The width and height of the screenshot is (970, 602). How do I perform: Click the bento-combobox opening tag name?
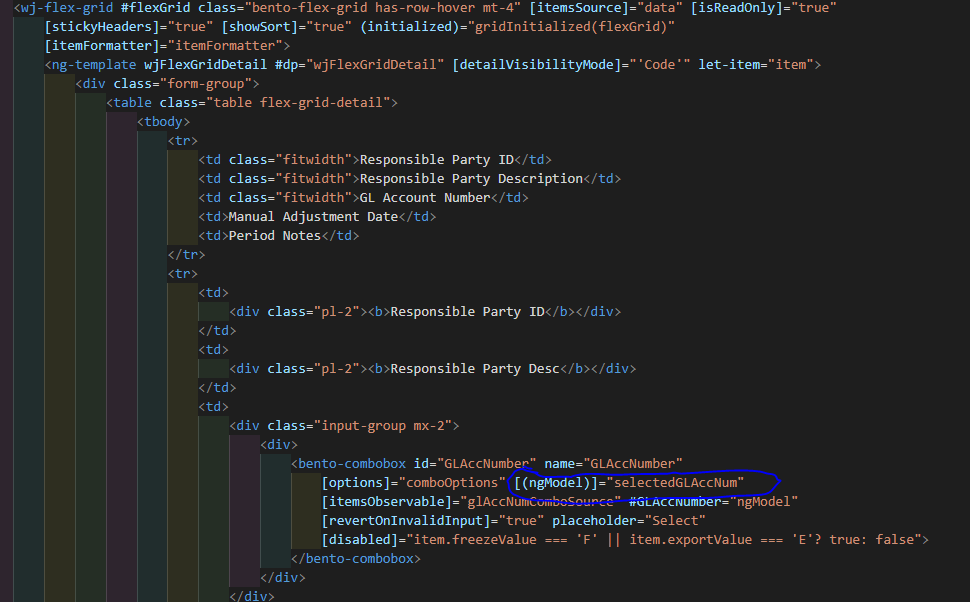[352, 463]
